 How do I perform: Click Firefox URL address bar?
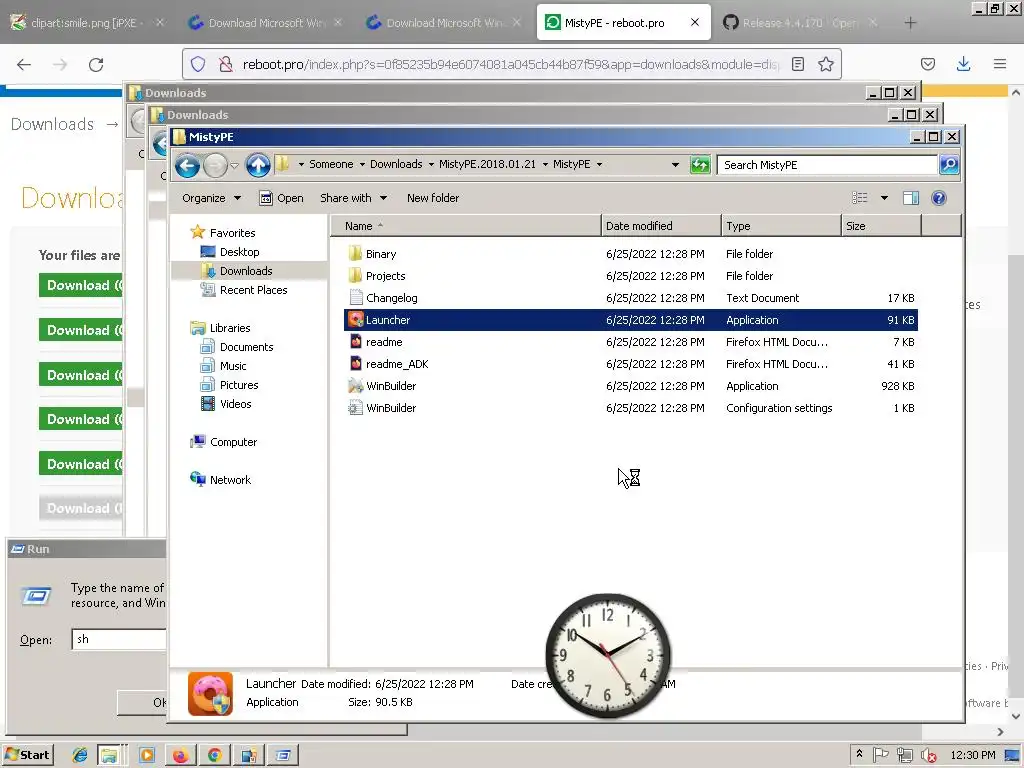pyautogui.click(x=511, y=64)
